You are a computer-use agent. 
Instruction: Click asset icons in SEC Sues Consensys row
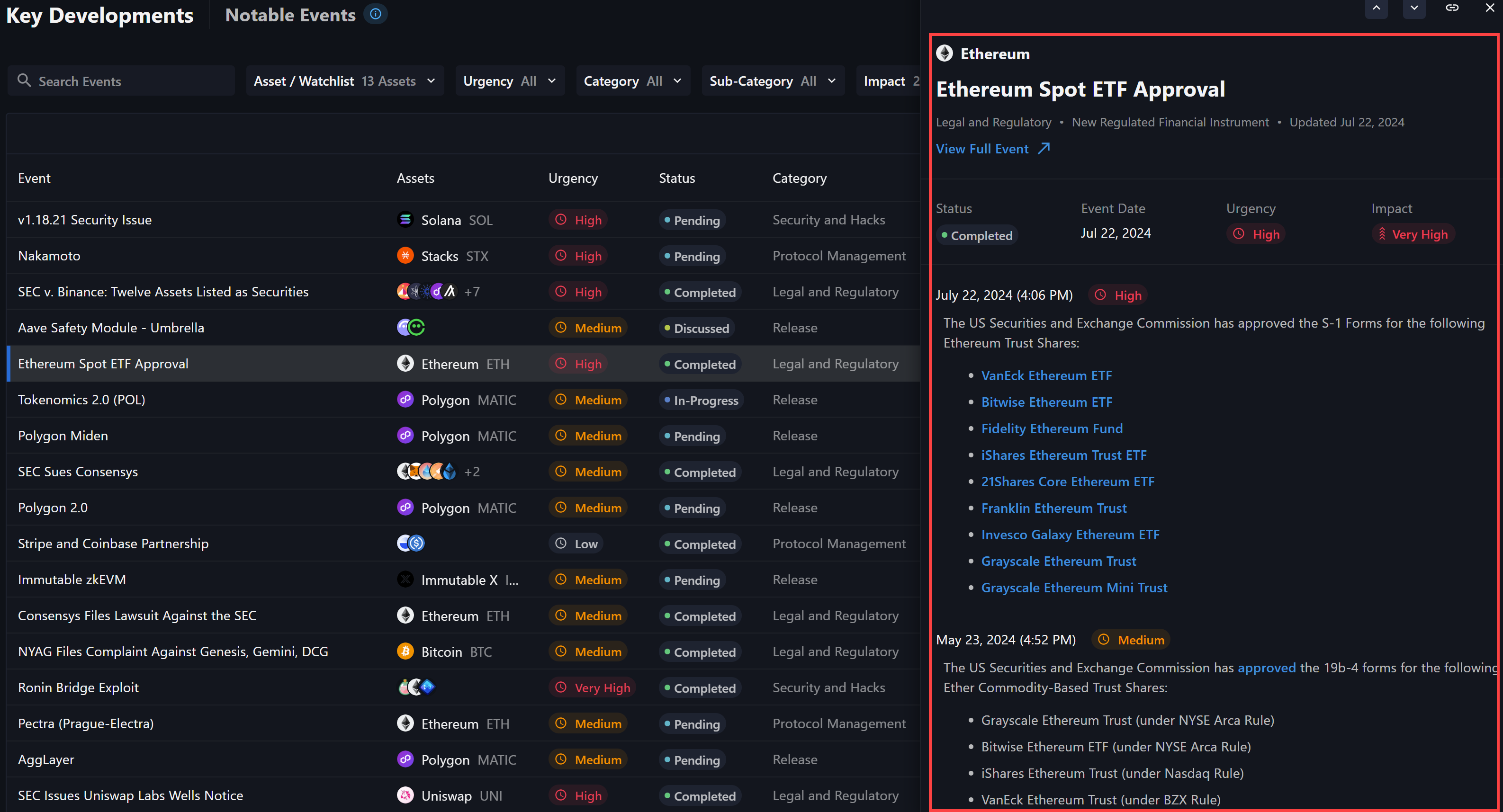tap(426, 471)
